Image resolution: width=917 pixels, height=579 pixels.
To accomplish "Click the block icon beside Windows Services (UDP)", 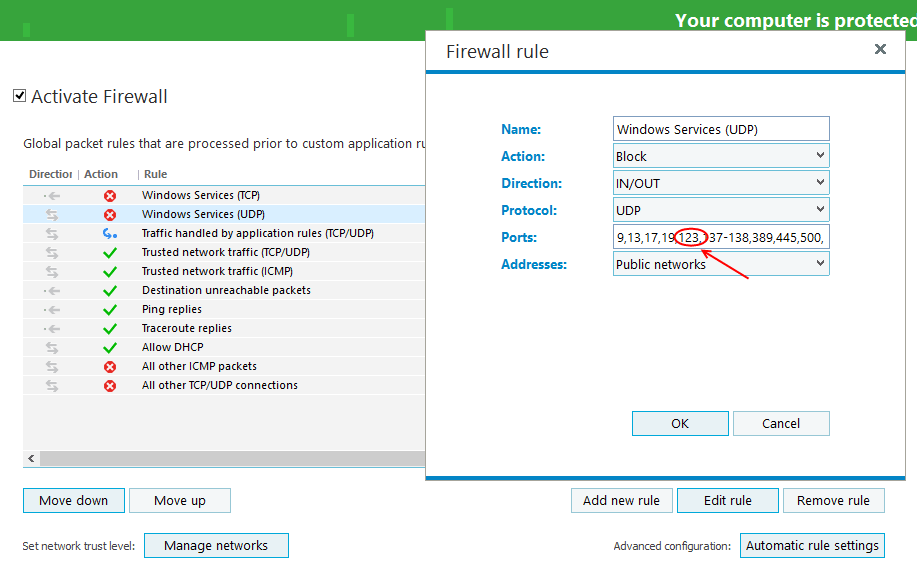I will [x=110, y=214].
